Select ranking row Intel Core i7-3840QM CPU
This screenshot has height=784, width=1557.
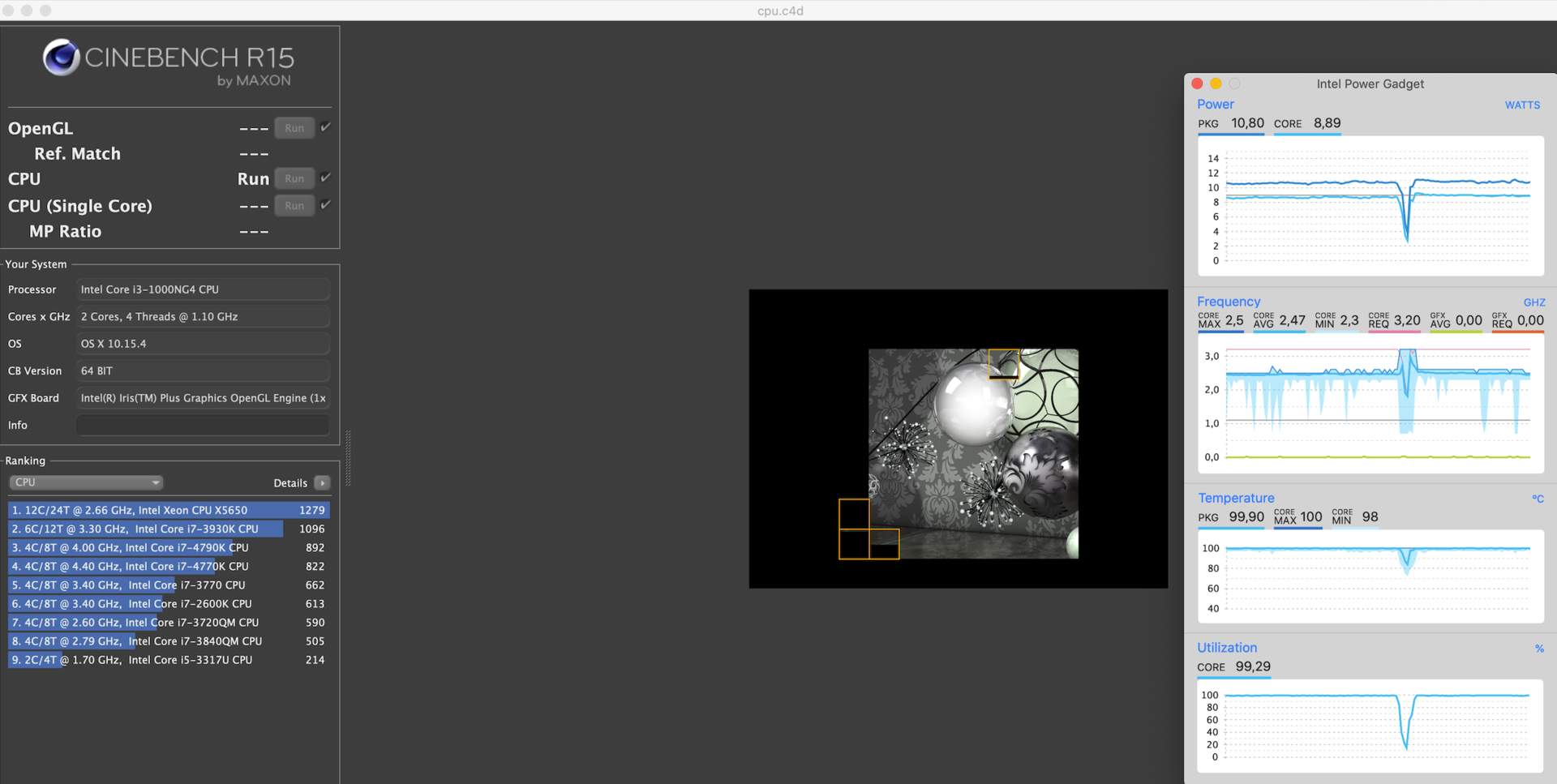tap(169, 640)
